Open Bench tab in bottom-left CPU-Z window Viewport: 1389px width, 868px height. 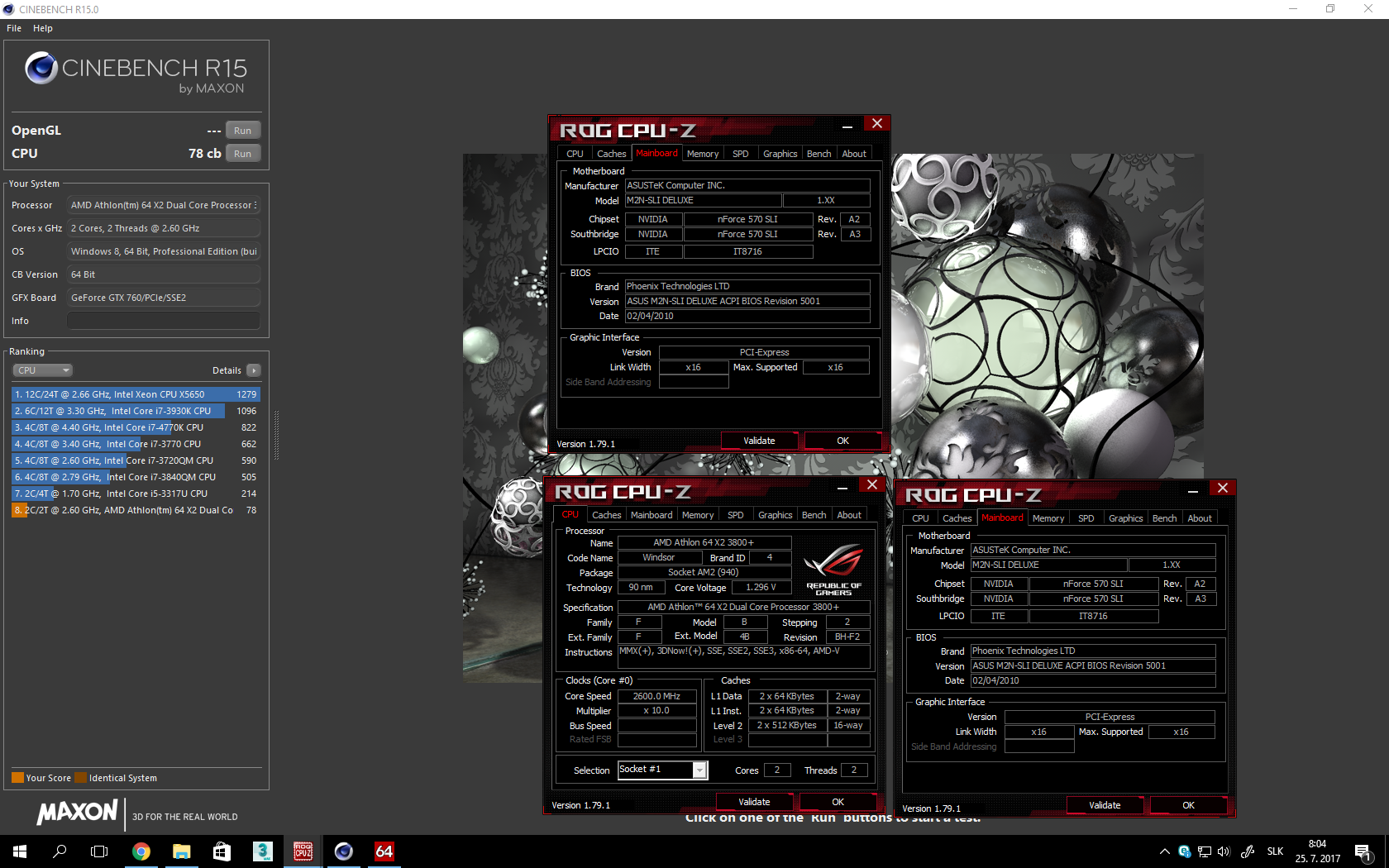814,515
